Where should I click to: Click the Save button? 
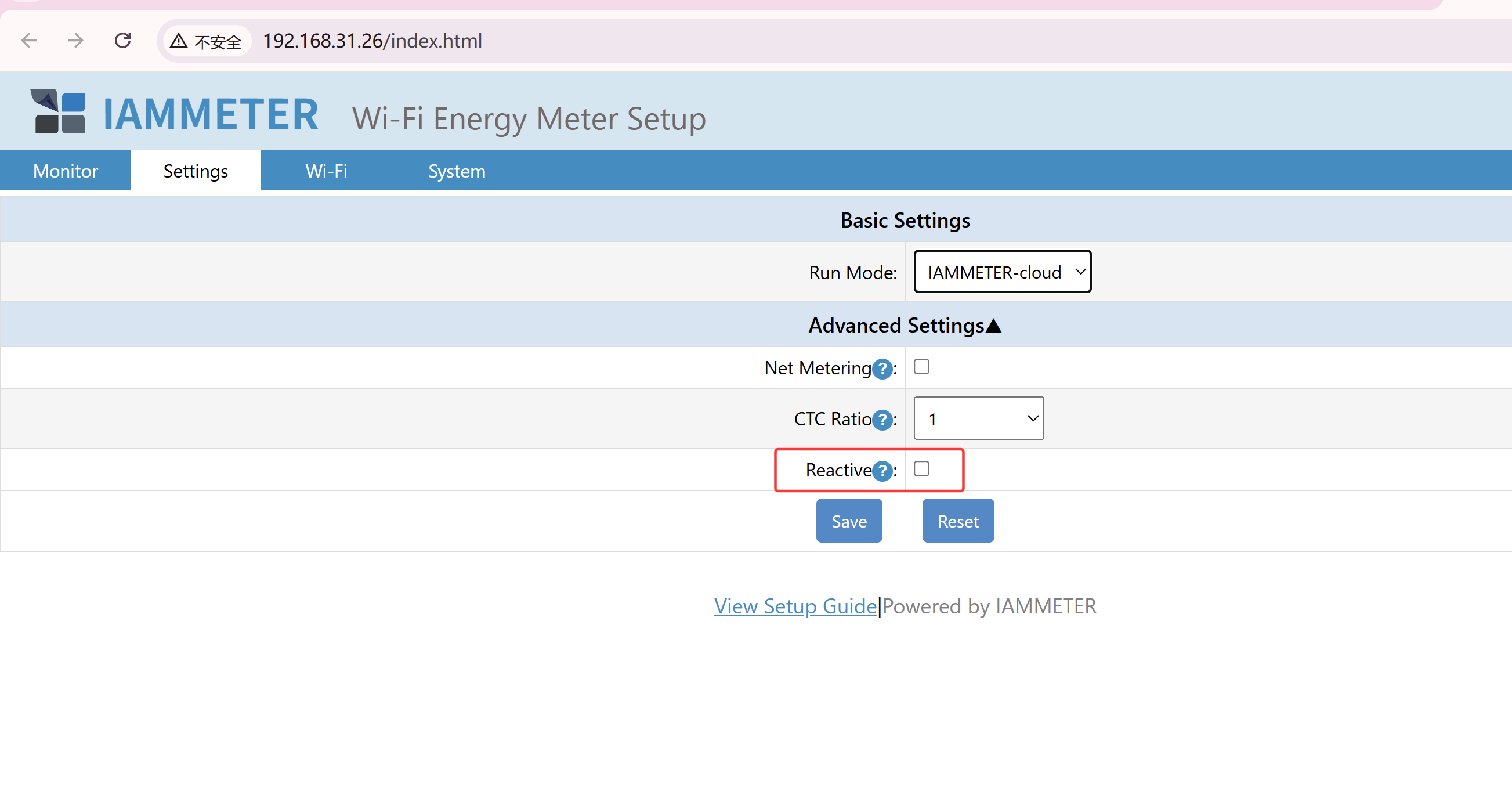click(x=849, y=520)
